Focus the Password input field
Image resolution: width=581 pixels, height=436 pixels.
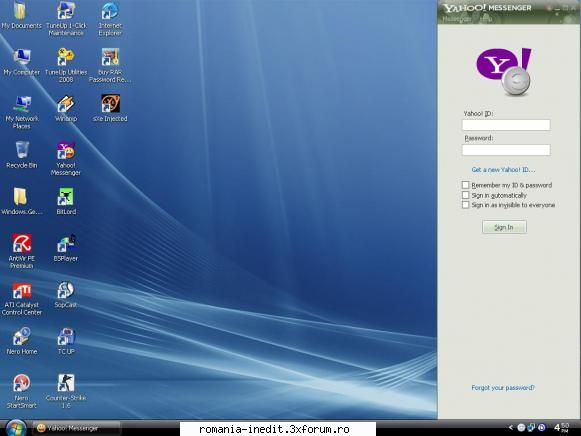pos(506,150)
